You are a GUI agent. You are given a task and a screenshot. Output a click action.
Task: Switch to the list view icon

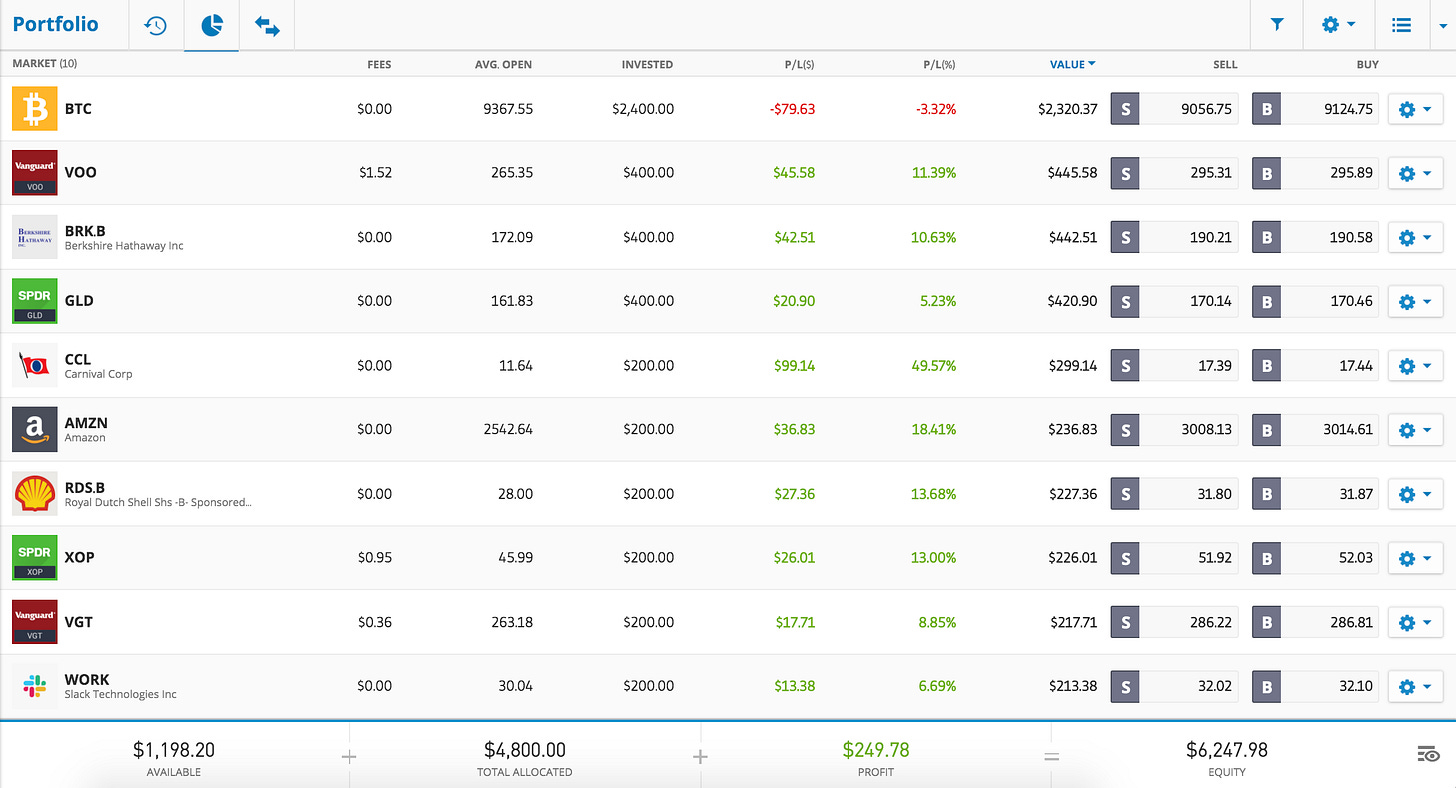(1402, 25)
